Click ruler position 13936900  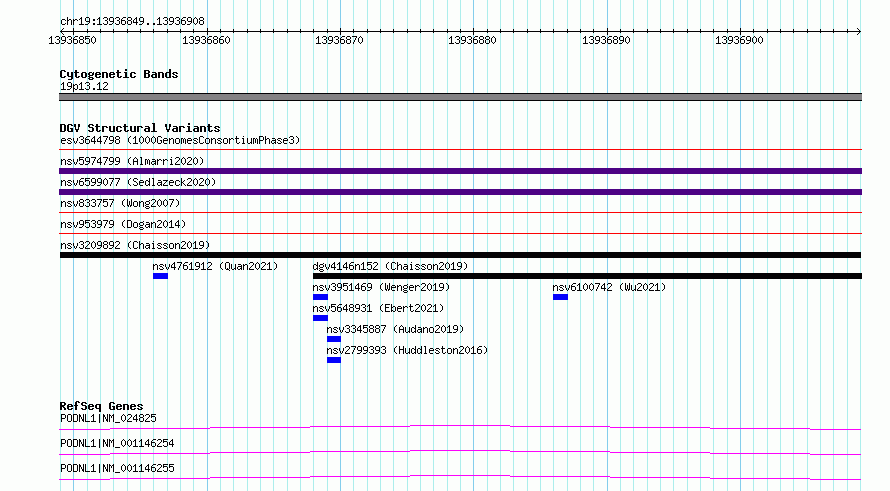(739, 40)
